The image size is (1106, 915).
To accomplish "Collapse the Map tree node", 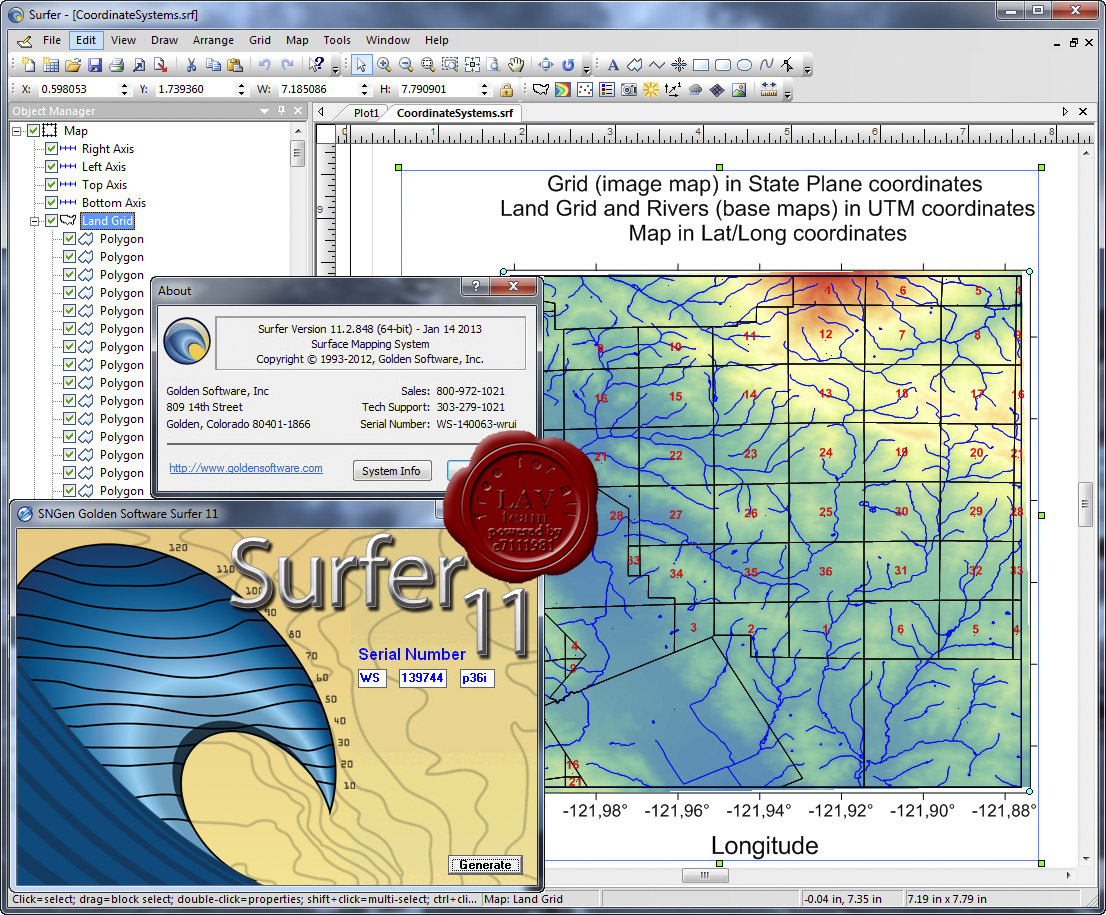I will pyautogui.click(x=17, y=131).
